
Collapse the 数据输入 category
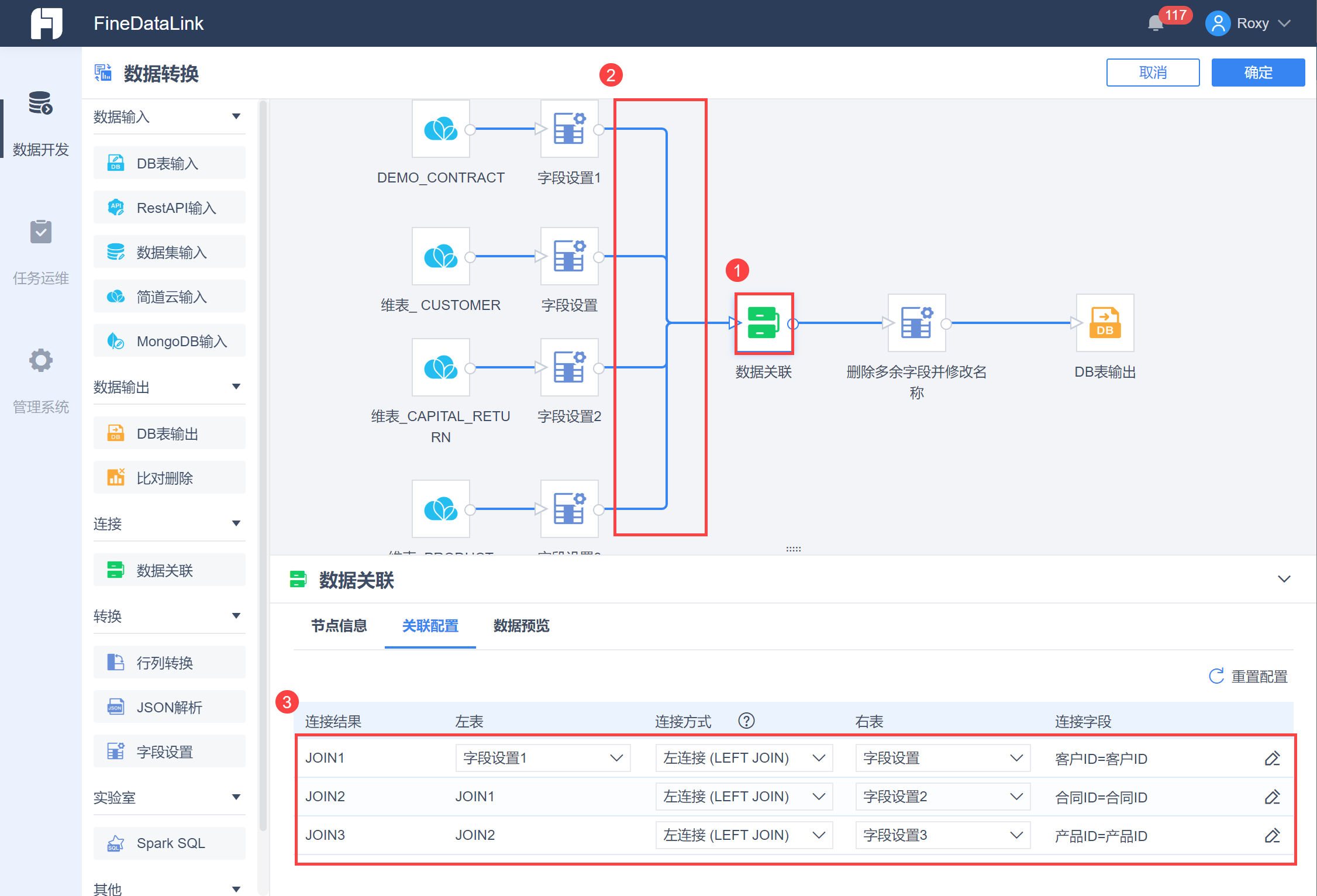(236, 116)
